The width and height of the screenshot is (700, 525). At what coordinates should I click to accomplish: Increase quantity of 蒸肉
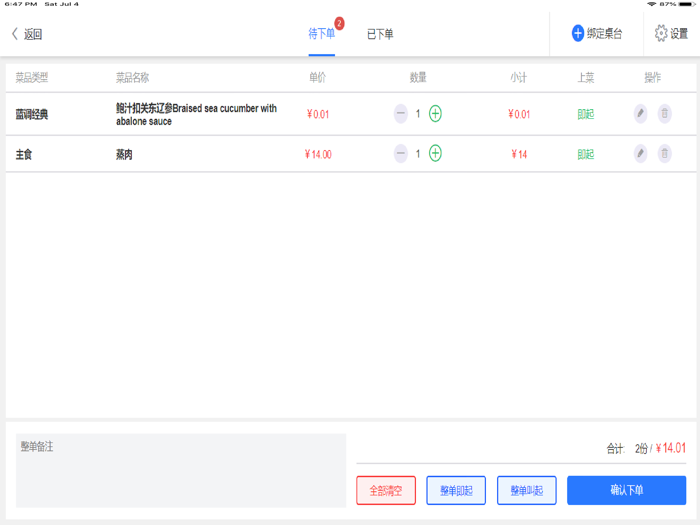click(x=435, y=153)
